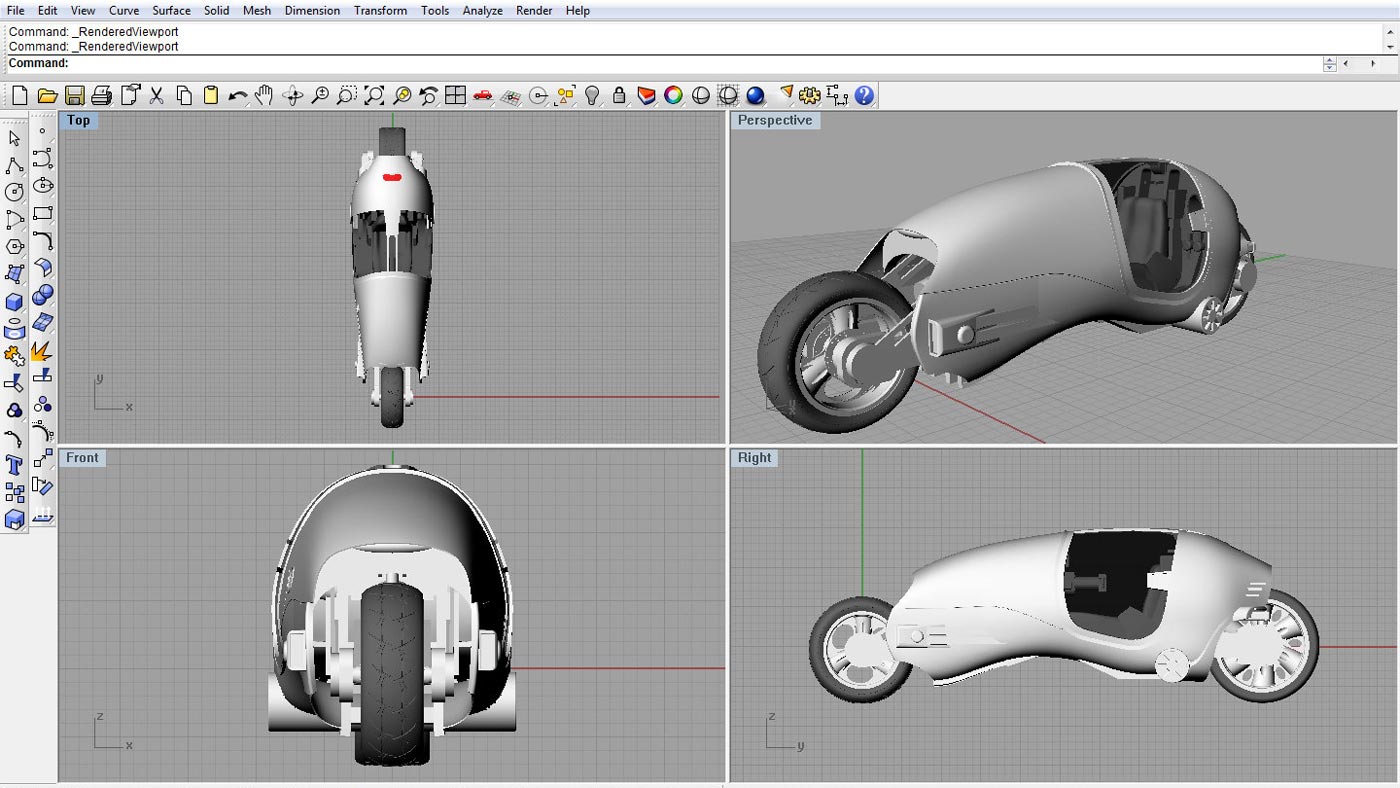Screen dimensions: 1400x788
Task: Select the Box solid tool
Action: click(x=14, y=301)
